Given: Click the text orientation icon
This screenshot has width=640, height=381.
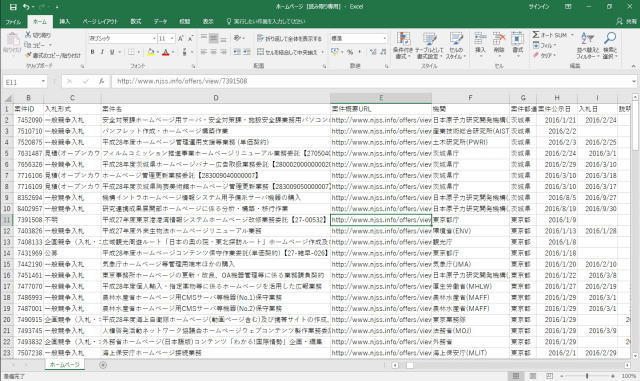Looking at the screenshot, I should (x=238, y=38).
